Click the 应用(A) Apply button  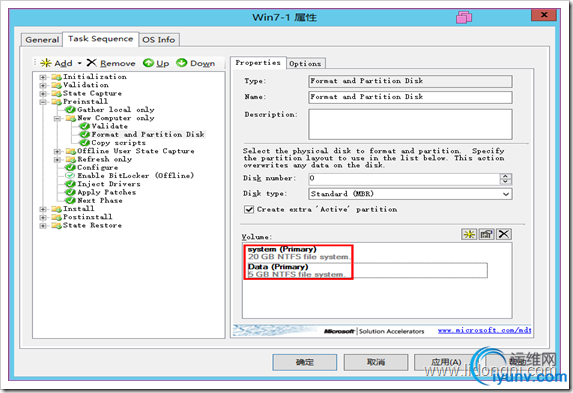point(446,362)
